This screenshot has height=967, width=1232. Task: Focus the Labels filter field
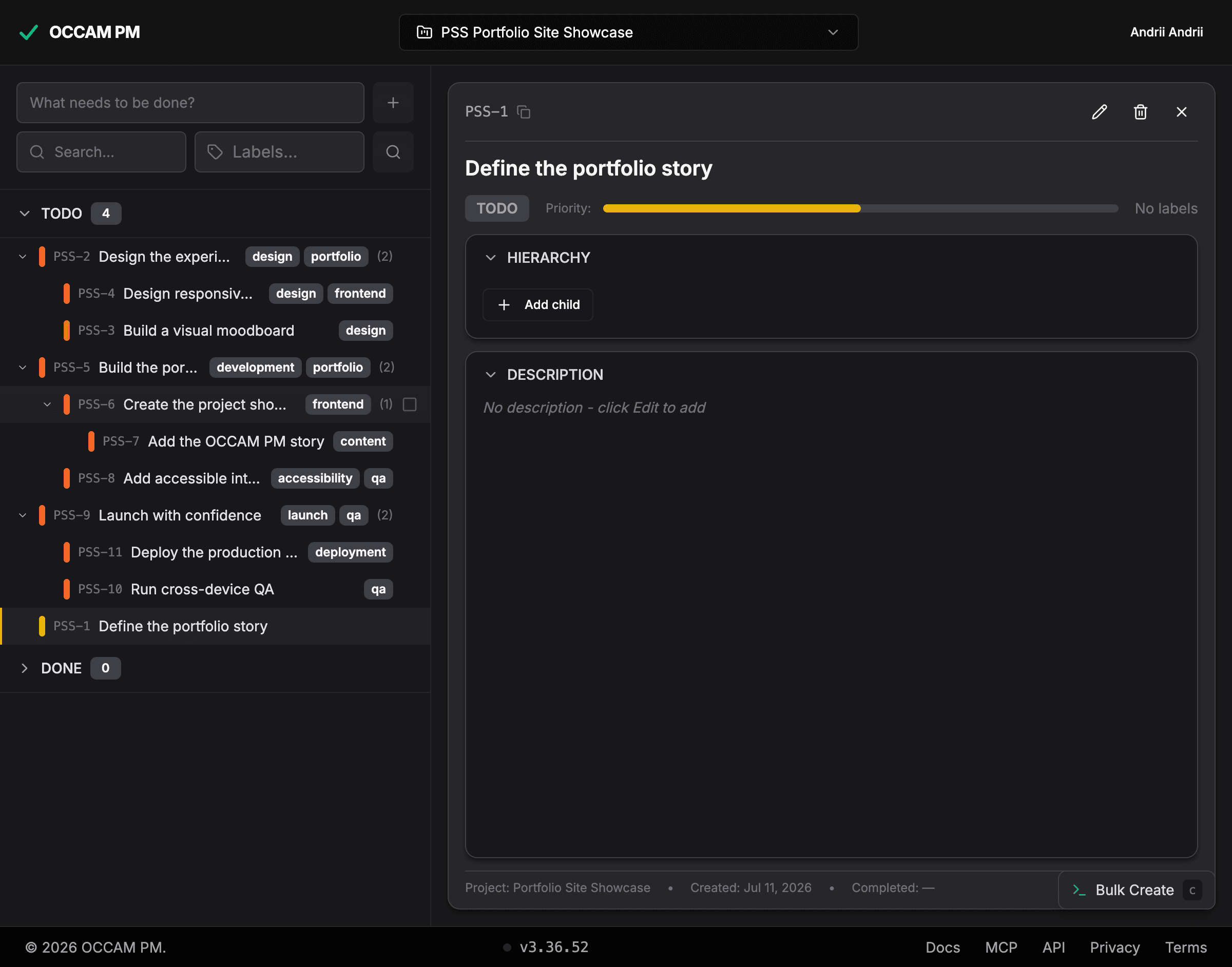(279, 152)
